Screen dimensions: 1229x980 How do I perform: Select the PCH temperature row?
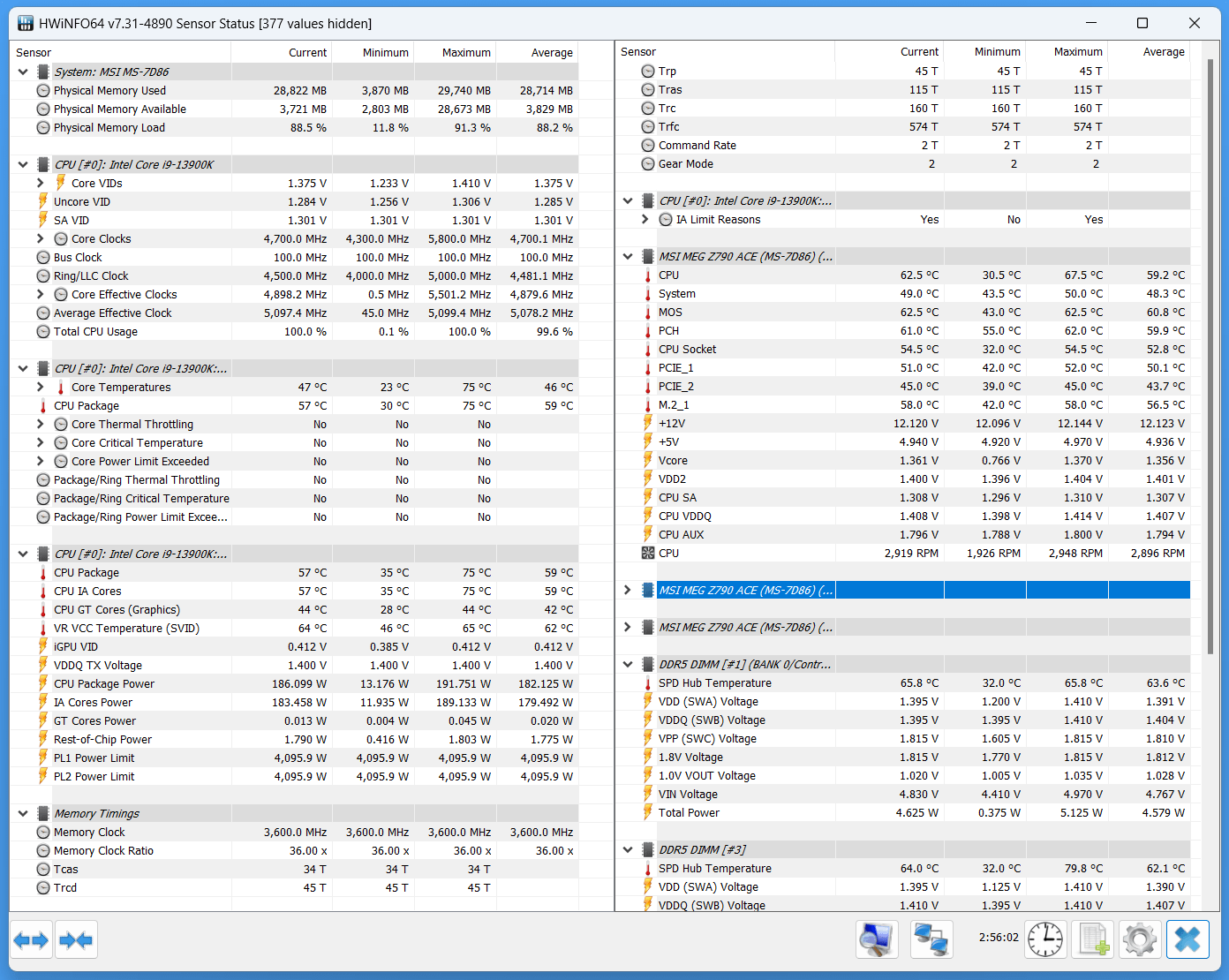(904, 331)
